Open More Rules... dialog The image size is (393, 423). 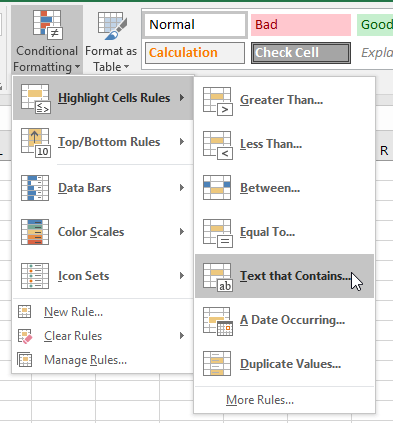pos(284,400)
